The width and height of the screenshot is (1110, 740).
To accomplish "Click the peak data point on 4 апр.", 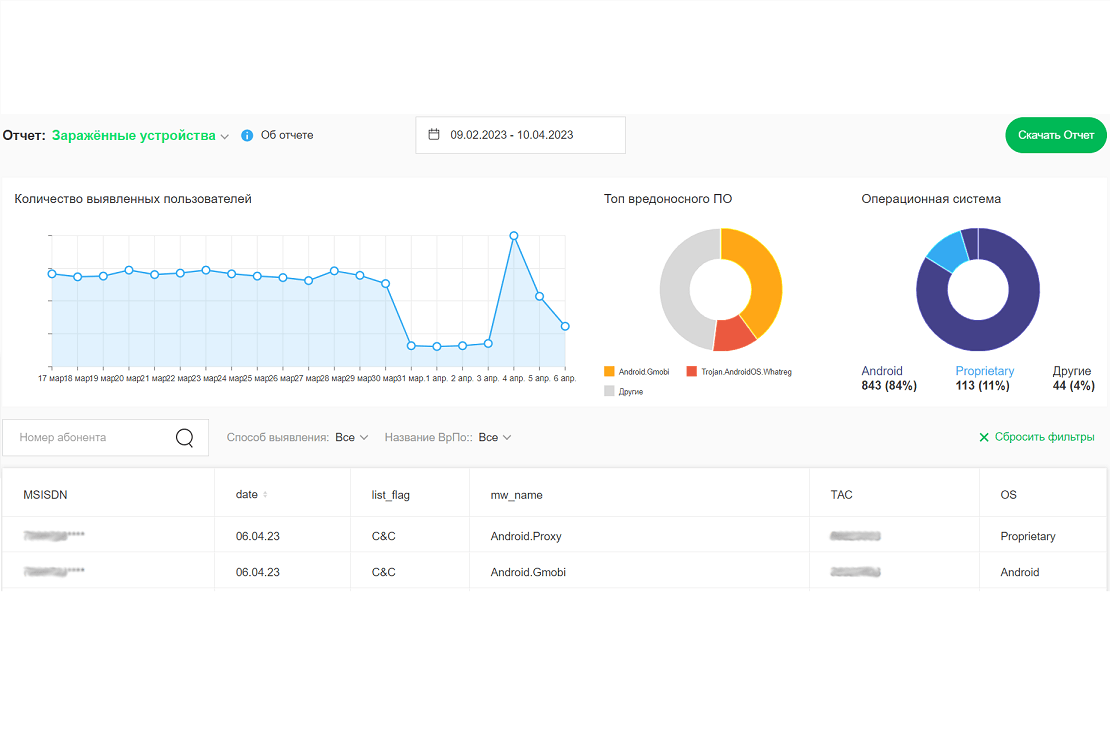I will click(x=514, y=236).
